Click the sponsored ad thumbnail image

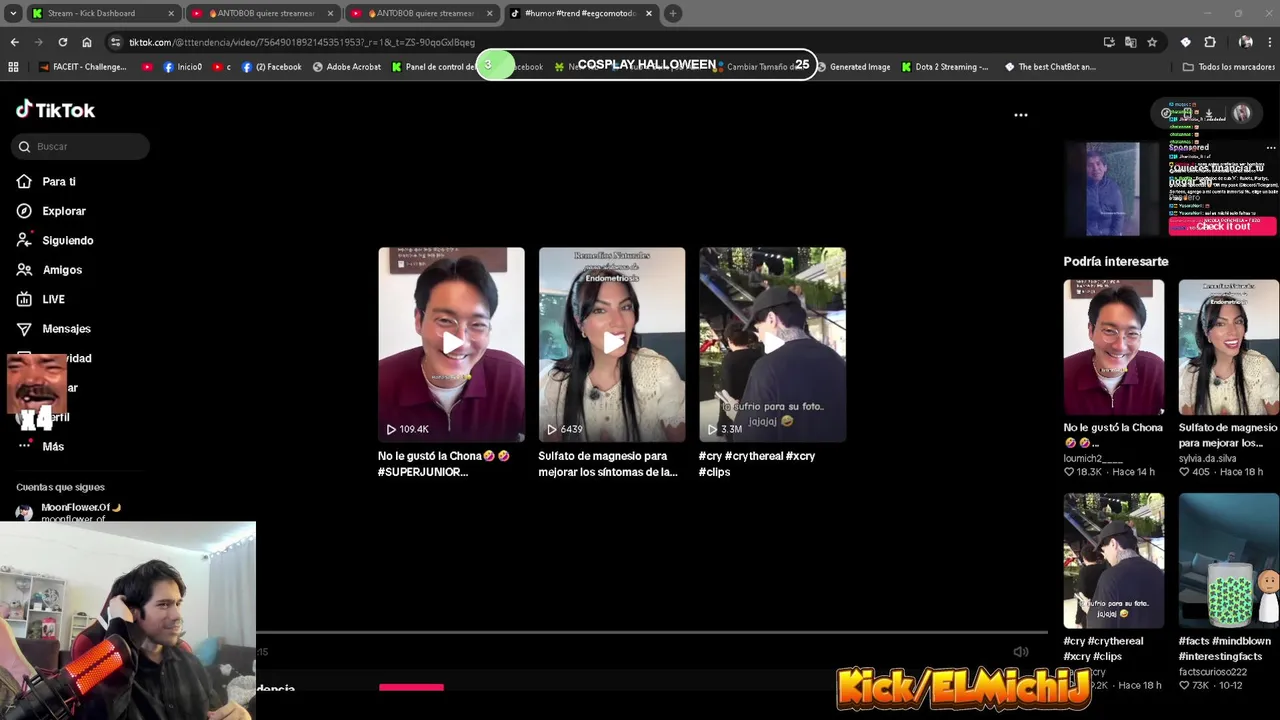click(x=1113, y=189)
